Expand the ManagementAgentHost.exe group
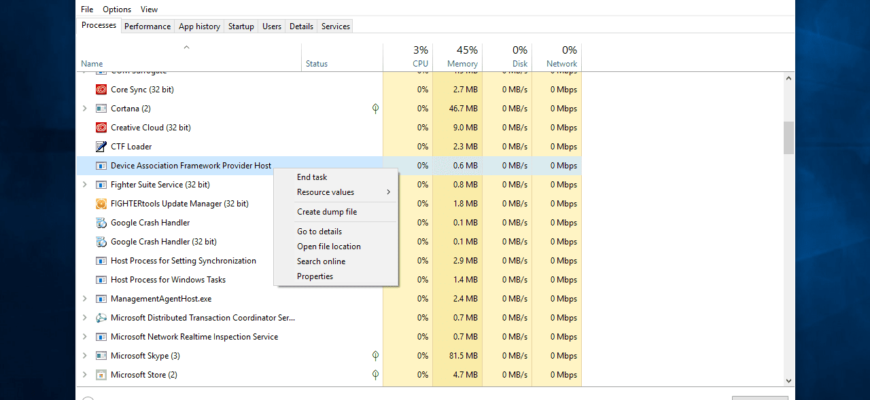 tap(84, 298)
